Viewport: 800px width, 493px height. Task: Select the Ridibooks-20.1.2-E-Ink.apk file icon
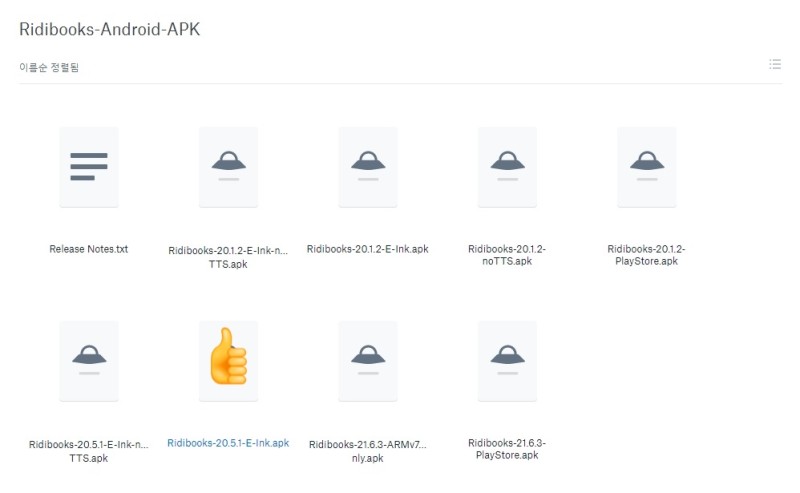[x=368, y=167]
